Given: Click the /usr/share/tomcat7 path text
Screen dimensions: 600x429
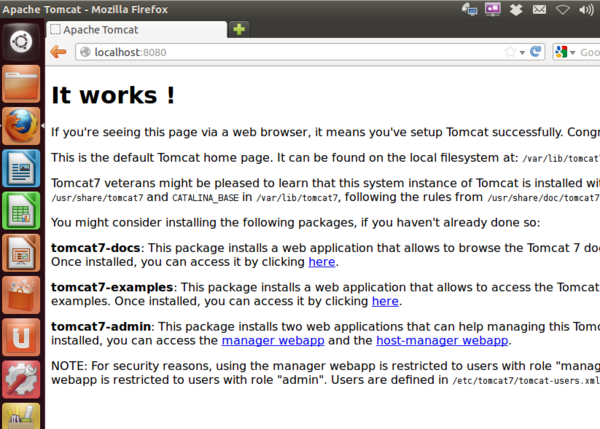Looking at the screenshot, I should 97,198.
